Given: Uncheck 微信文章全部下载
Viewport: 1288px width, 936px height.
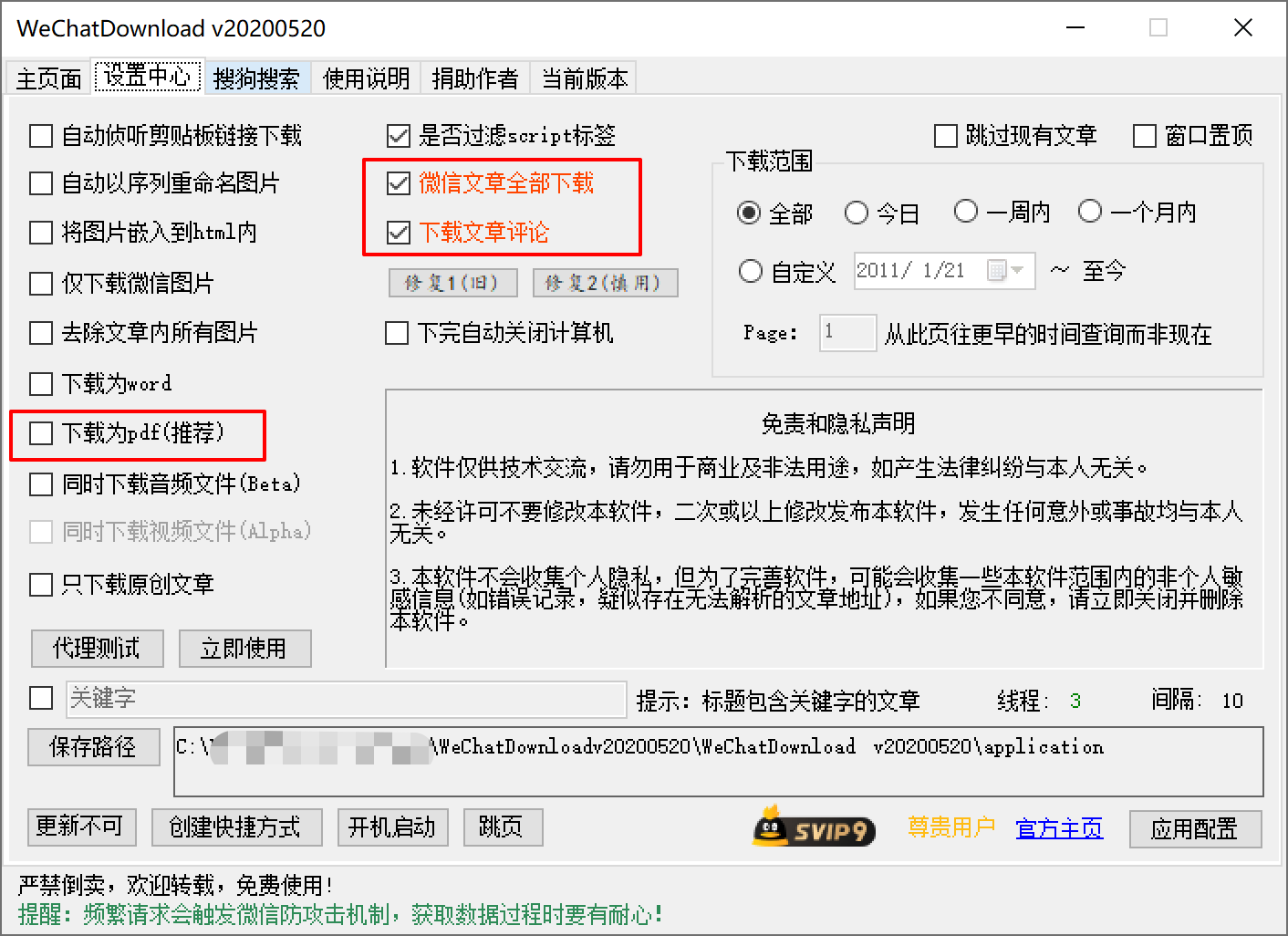Looking at the screenshot, I should tap(399, 184).
